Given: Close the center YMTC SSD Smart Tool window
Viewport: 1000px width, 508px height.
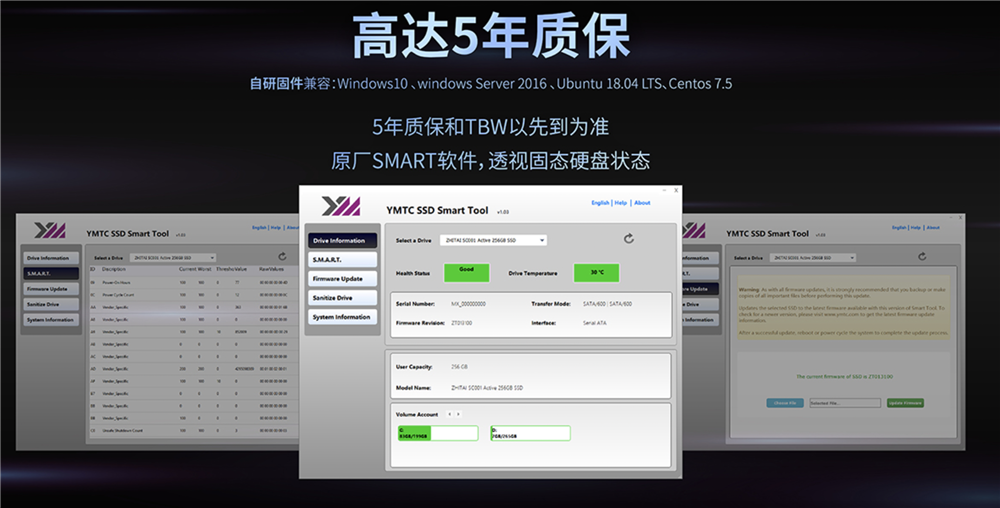Looking at the screenshot, I should pyautogui.click(x=677, y=190).
